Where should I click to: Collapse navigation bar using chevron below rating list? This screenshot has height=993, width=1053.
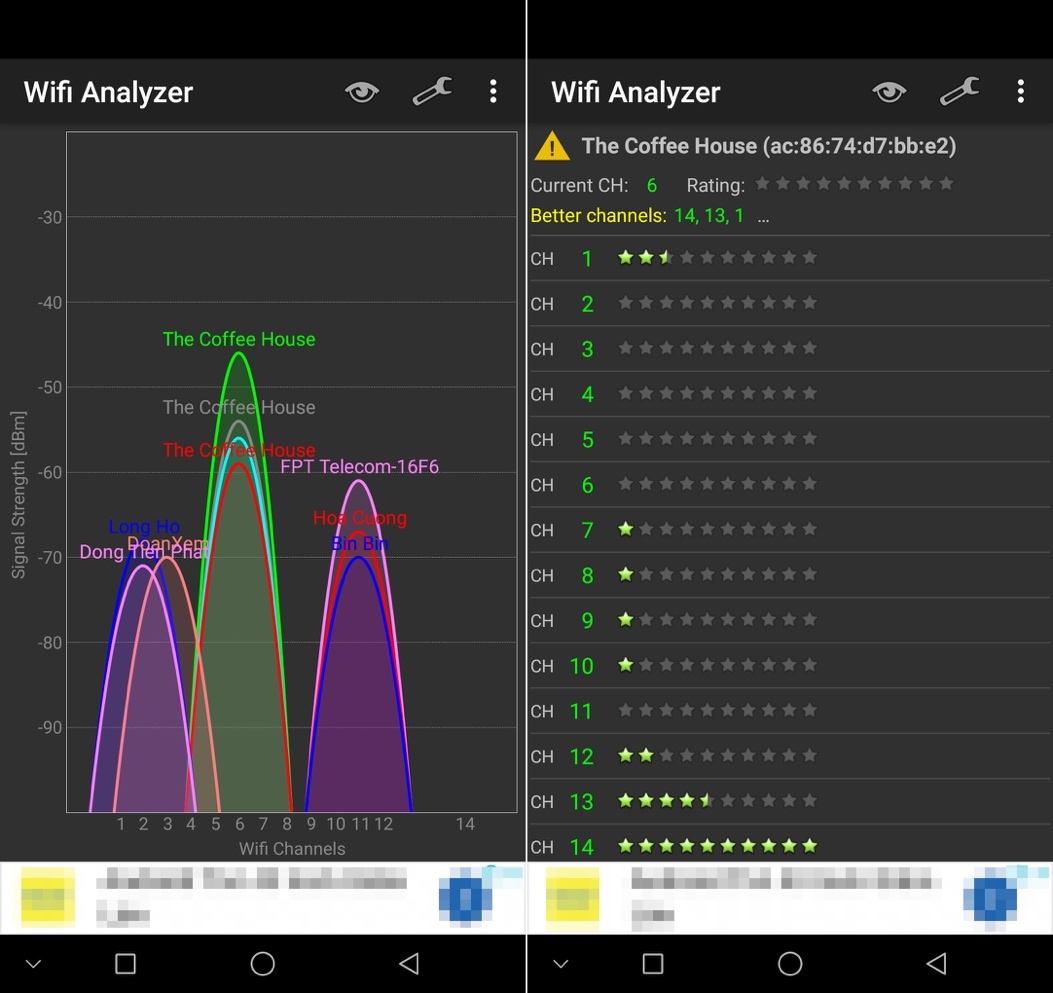tap(561, 964)
